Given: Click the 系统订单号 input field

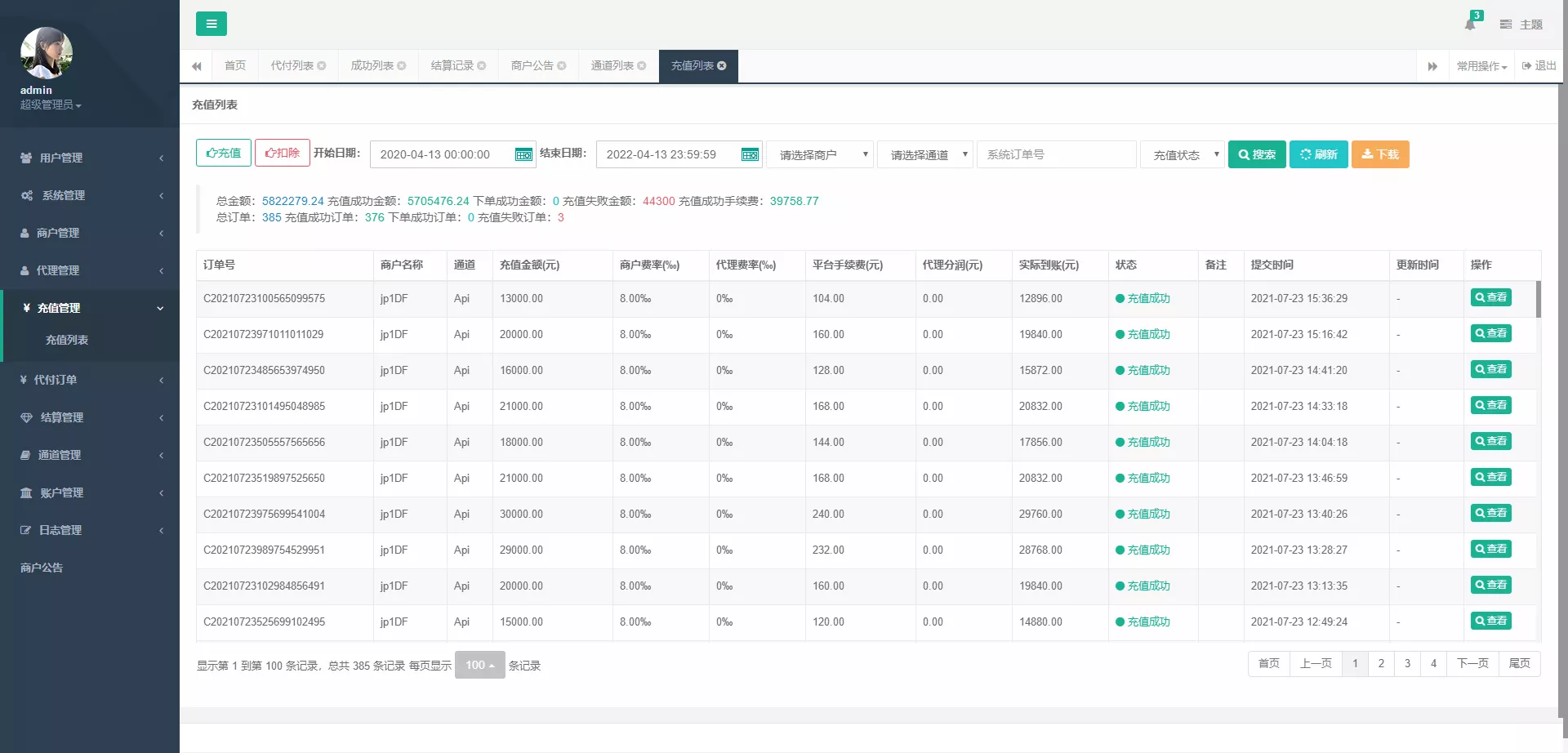Looking at the screenshot, I should (x=1056, y=154).
